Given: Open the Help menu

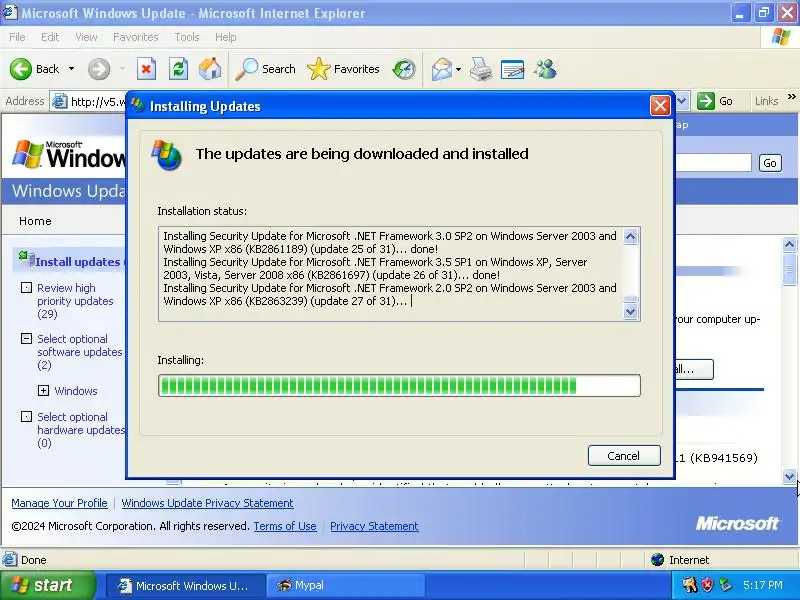Looking at the screenshot, I should [226, 37].
